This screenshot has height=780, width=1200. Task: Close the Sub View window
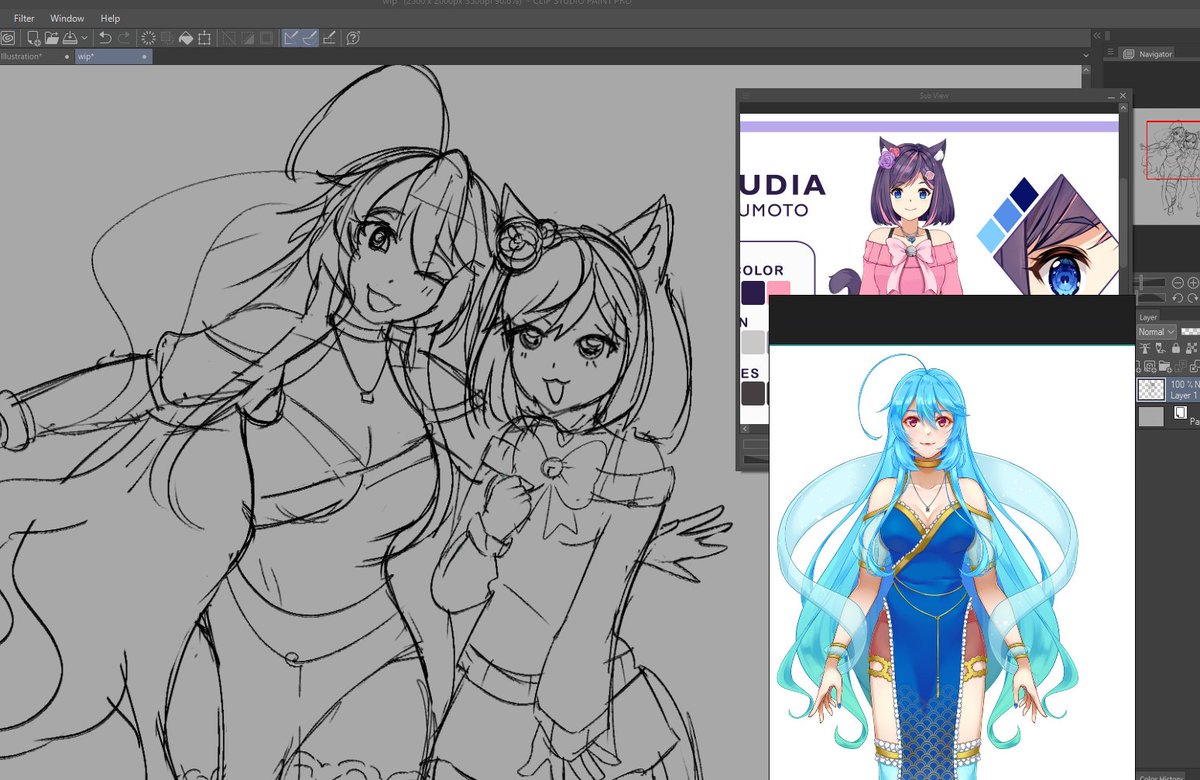tap(1124, 95)
